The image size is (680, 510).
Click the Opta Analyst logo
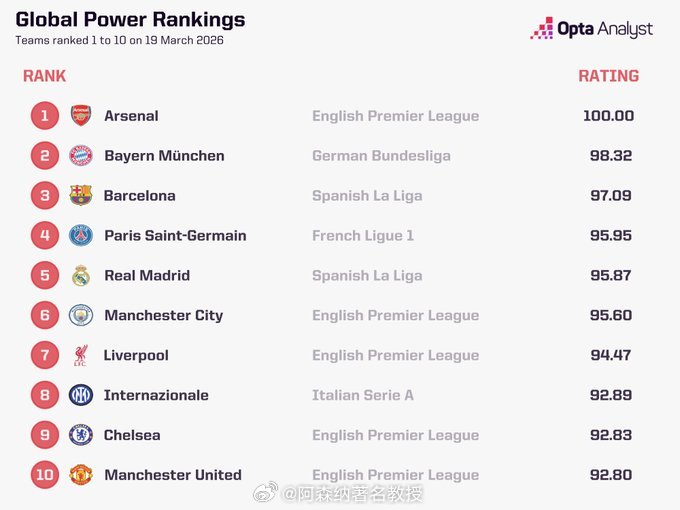point(591,29)
